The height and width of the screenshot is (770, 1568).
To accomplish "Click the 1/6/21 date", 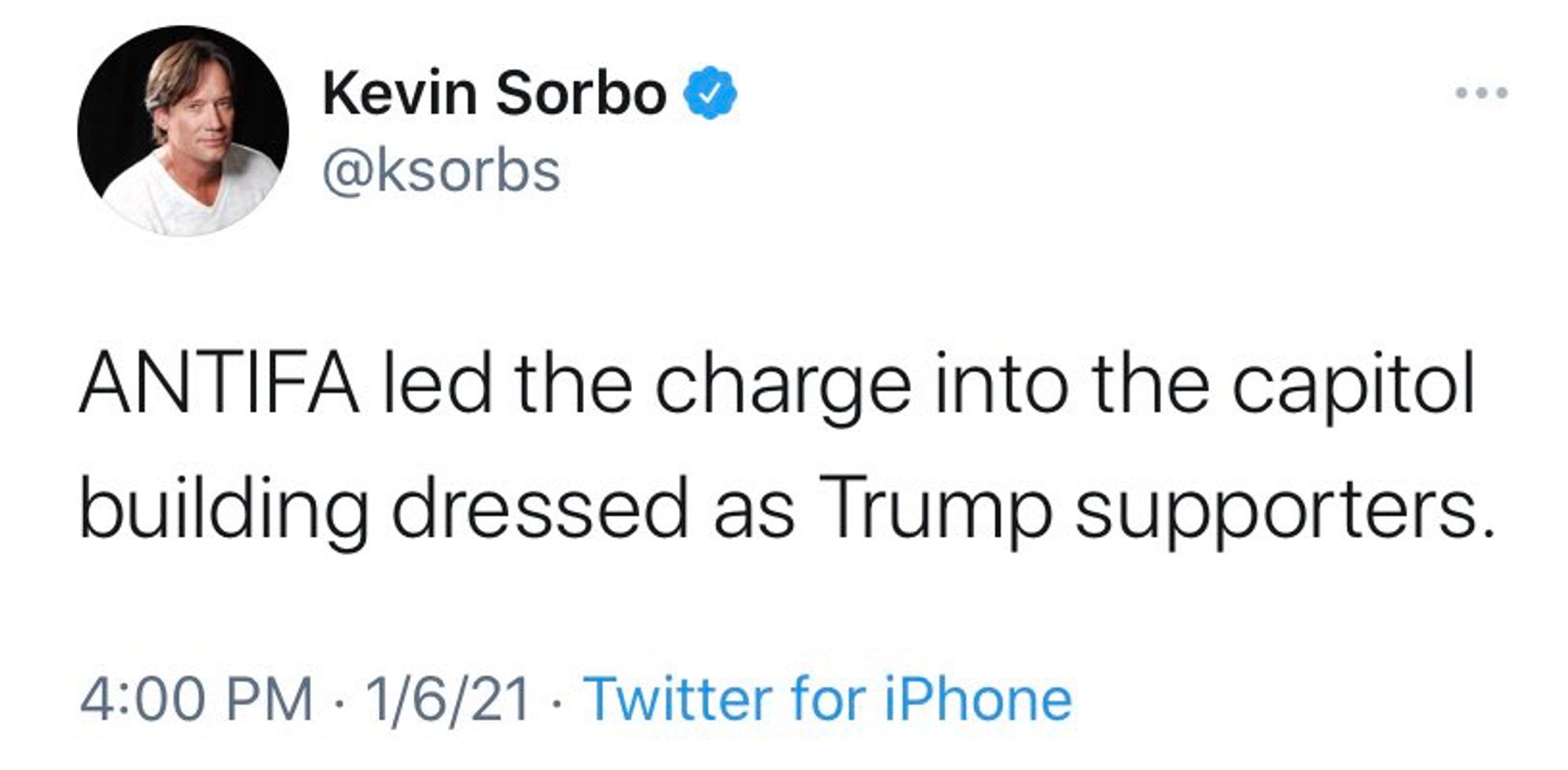I will 447,699.
